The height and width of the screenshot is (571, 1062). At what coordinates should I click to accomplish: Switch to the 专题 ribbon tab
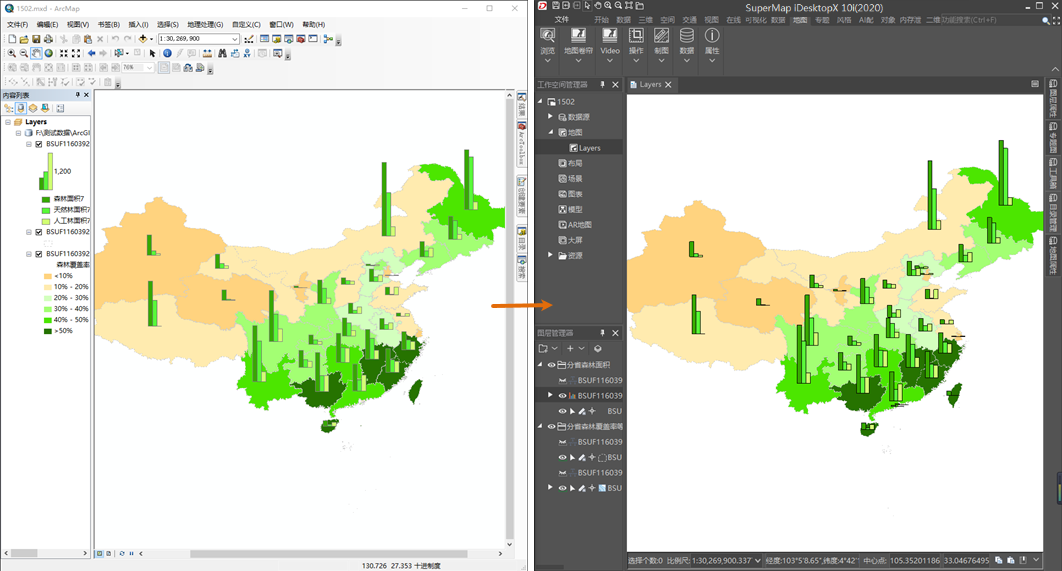822,19
